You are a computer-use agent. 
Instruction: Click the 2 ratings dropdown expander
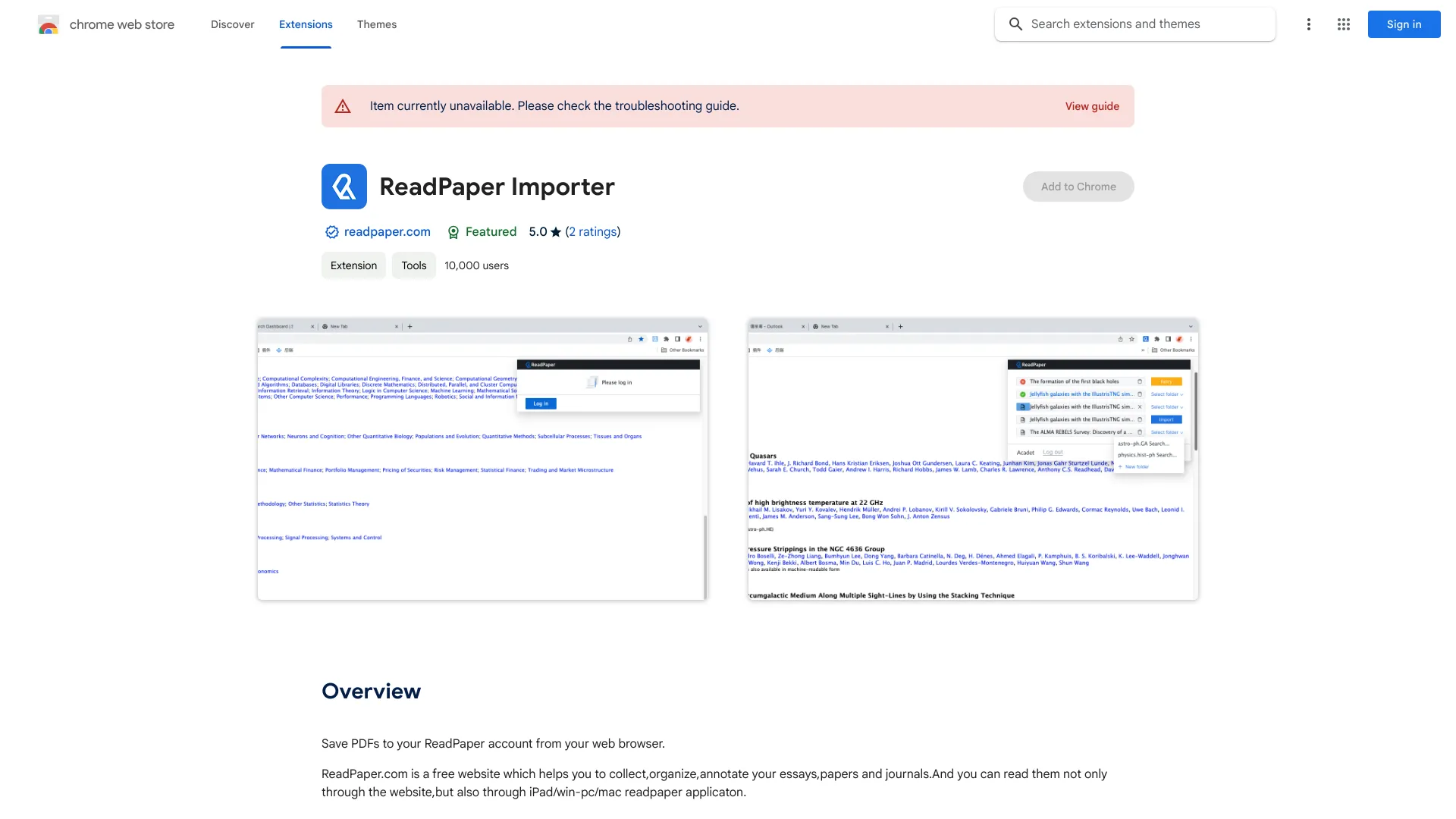tap(591, 231)
